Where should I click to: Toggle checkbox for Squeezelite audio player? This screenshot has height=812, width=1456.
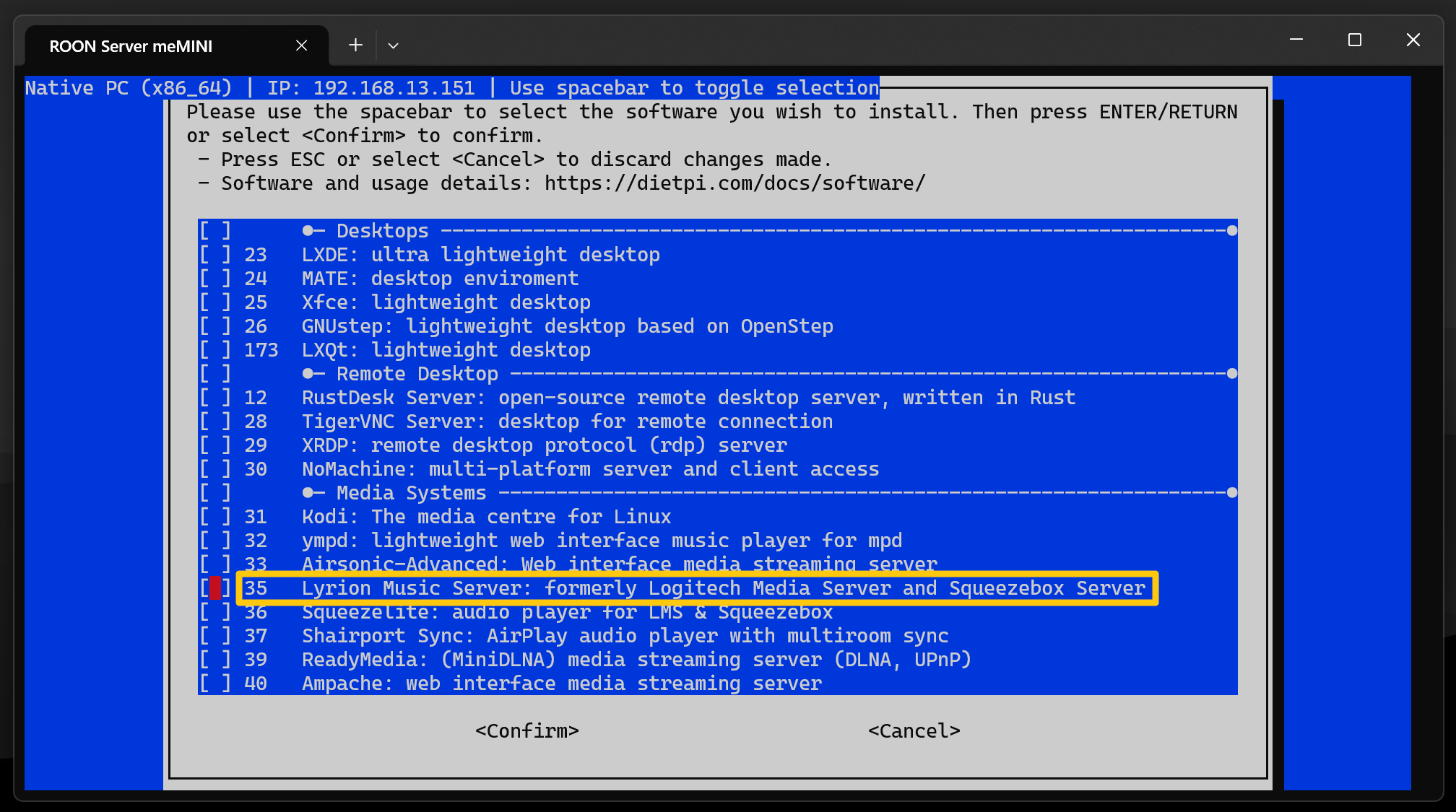214,612
